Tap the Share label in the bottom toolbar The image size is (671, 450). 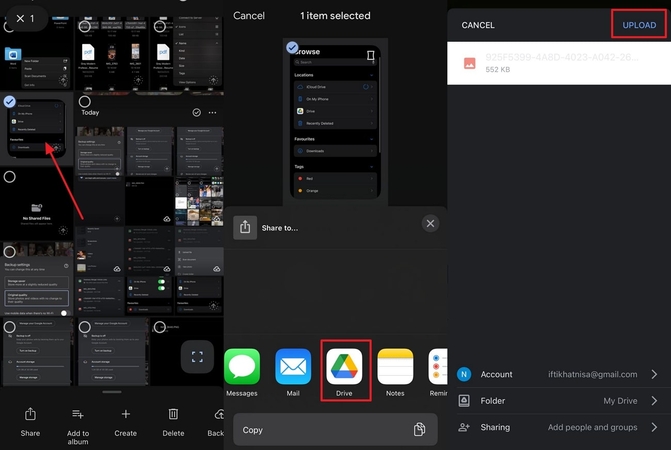(30, 433)
